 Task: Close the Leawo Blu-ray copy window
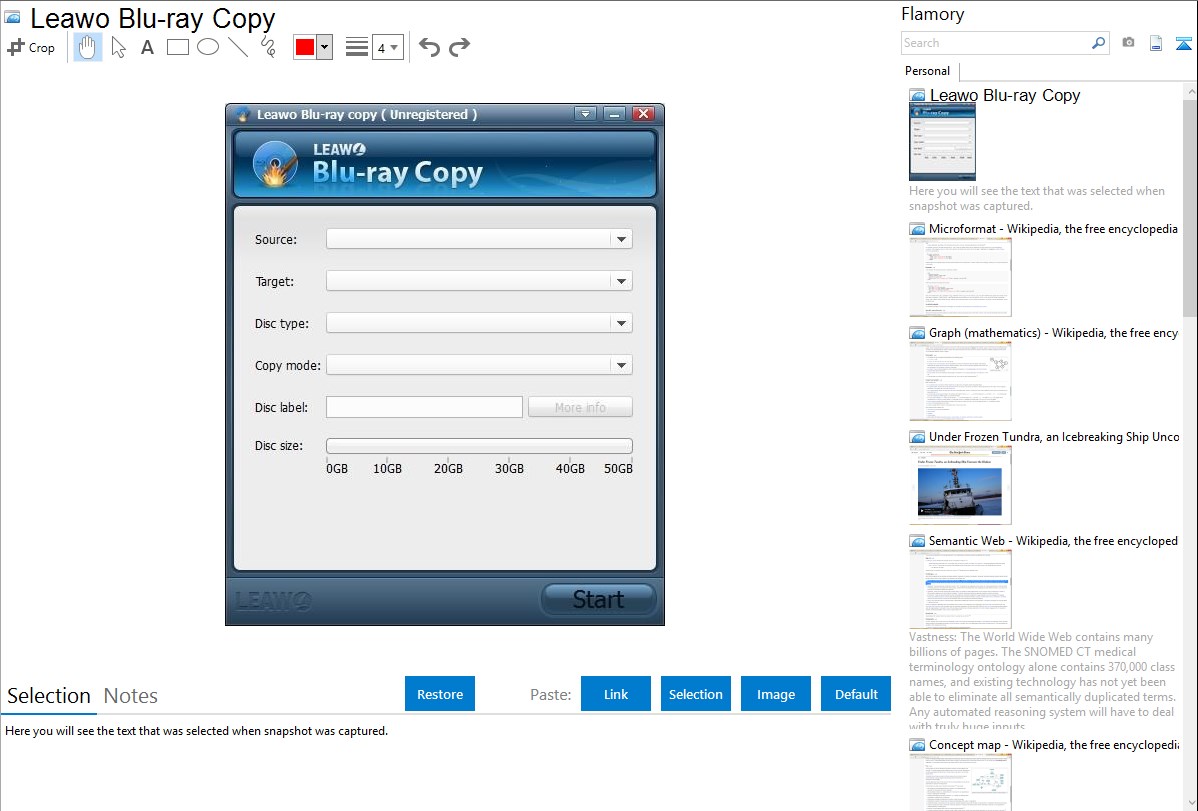click(643, 114)
